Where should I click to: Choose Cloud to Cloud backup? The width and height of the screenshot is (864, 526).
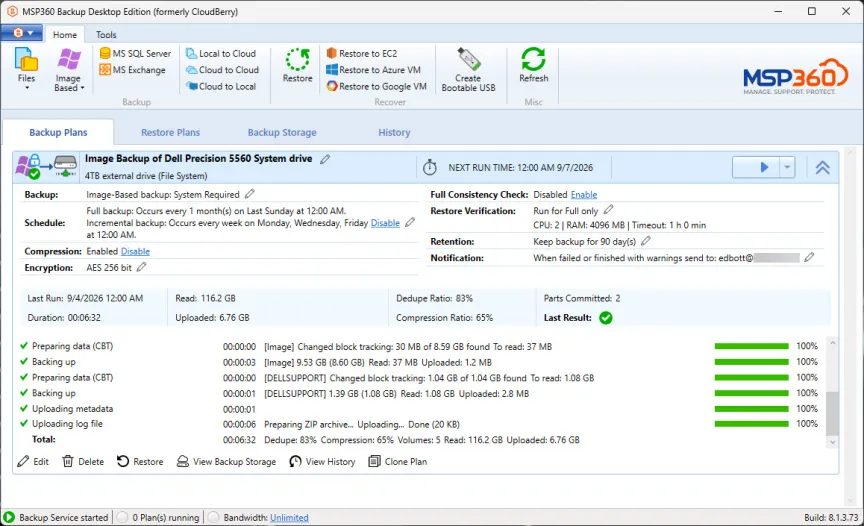pyautogui.click(x=222, y=70)
